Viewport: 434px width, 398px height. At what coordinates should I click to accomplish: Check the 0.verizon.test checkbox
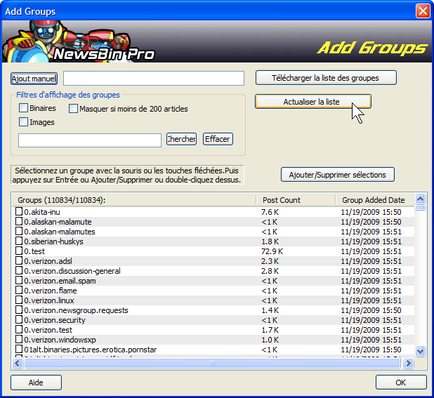coord(19,329)
